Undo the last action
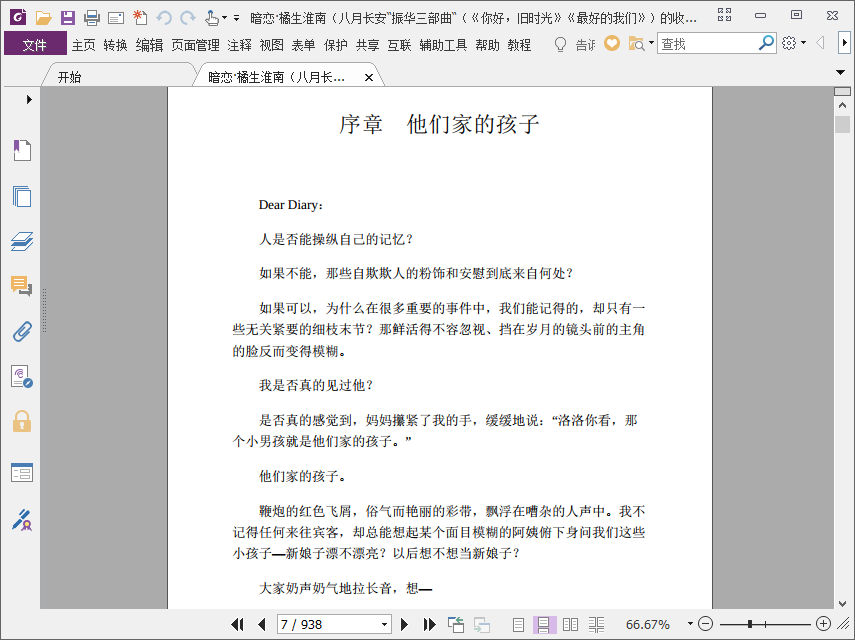The width and height of the screenshot is (855, 640). [164, 18]
